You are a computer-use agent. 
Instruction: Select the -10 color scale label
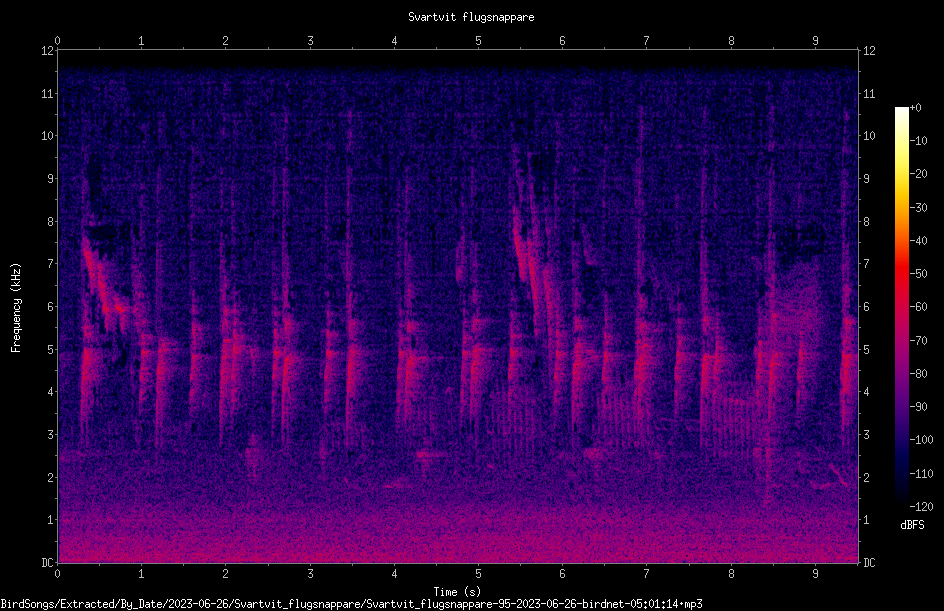[x=918, y=141]
